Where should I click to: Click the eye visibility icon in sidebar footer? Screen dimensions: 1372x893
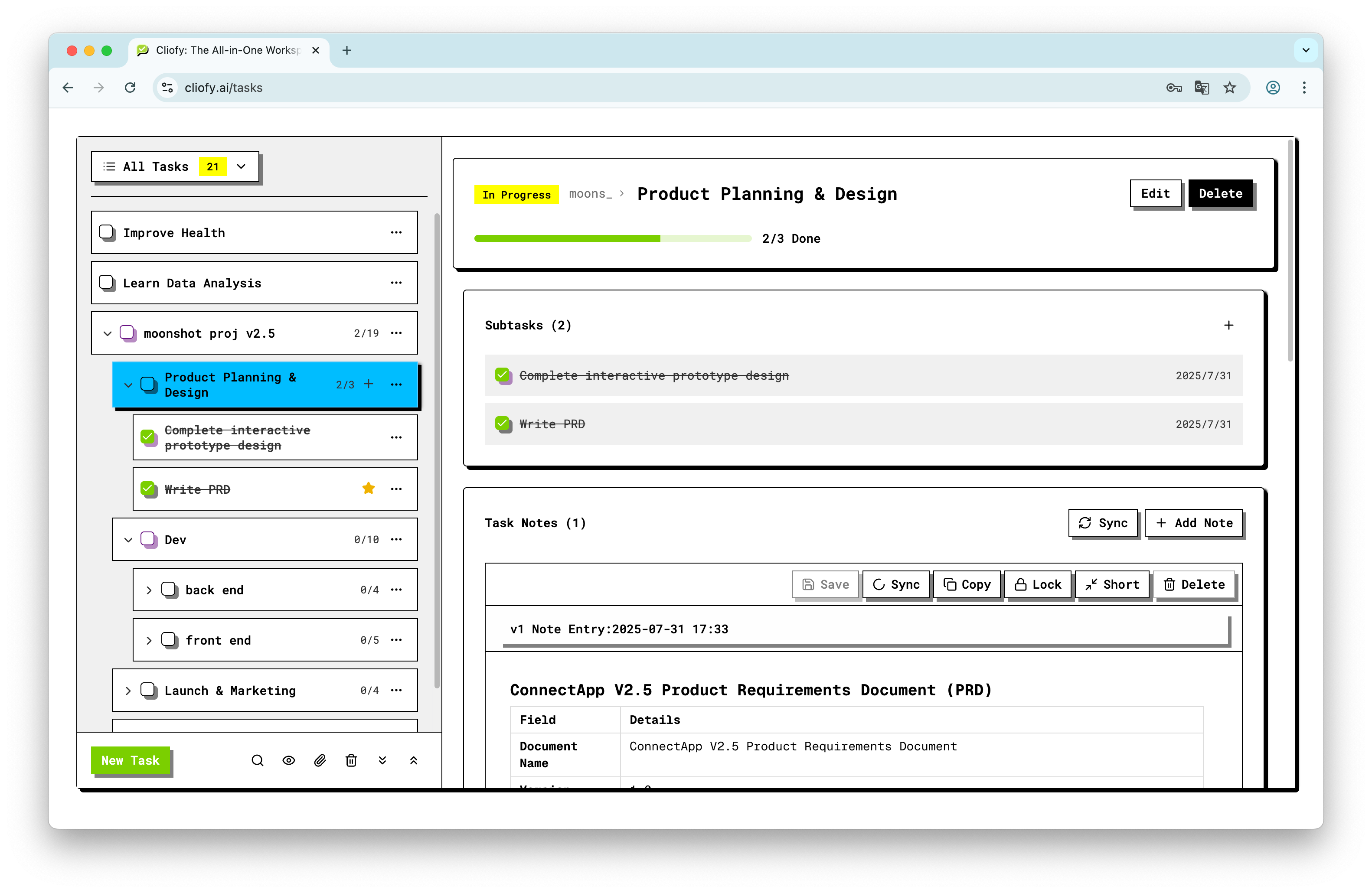click(x=289, y=760)
